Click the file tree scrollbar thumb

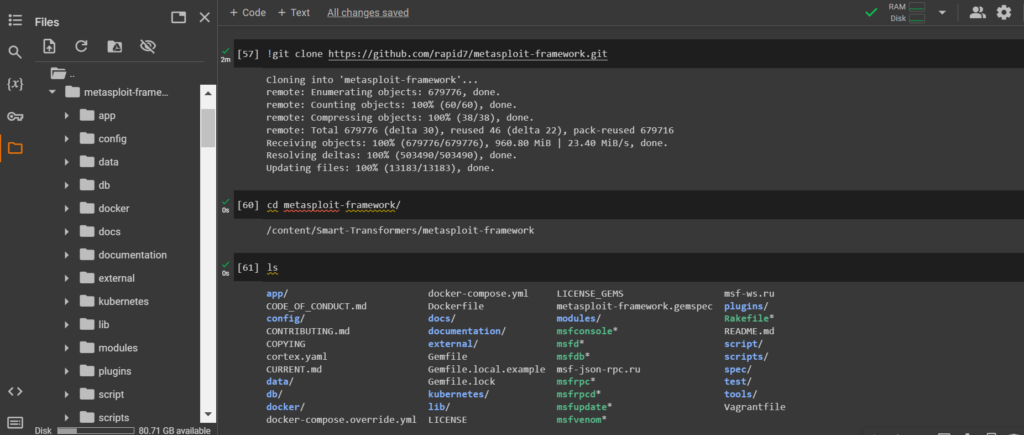208,128
